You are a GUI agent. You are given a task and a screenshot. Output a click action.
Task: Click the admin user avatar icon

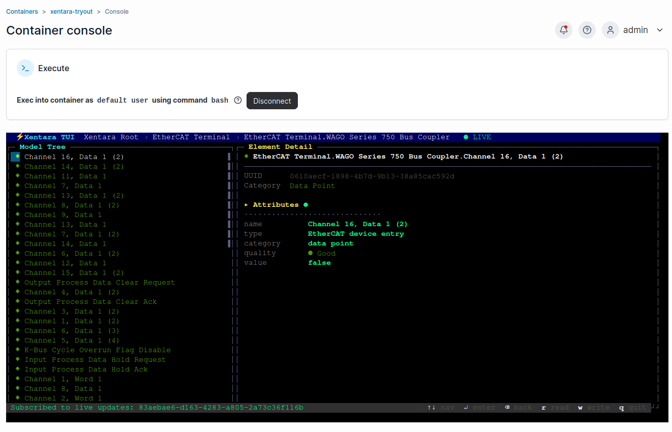click(x=610, y=30)
